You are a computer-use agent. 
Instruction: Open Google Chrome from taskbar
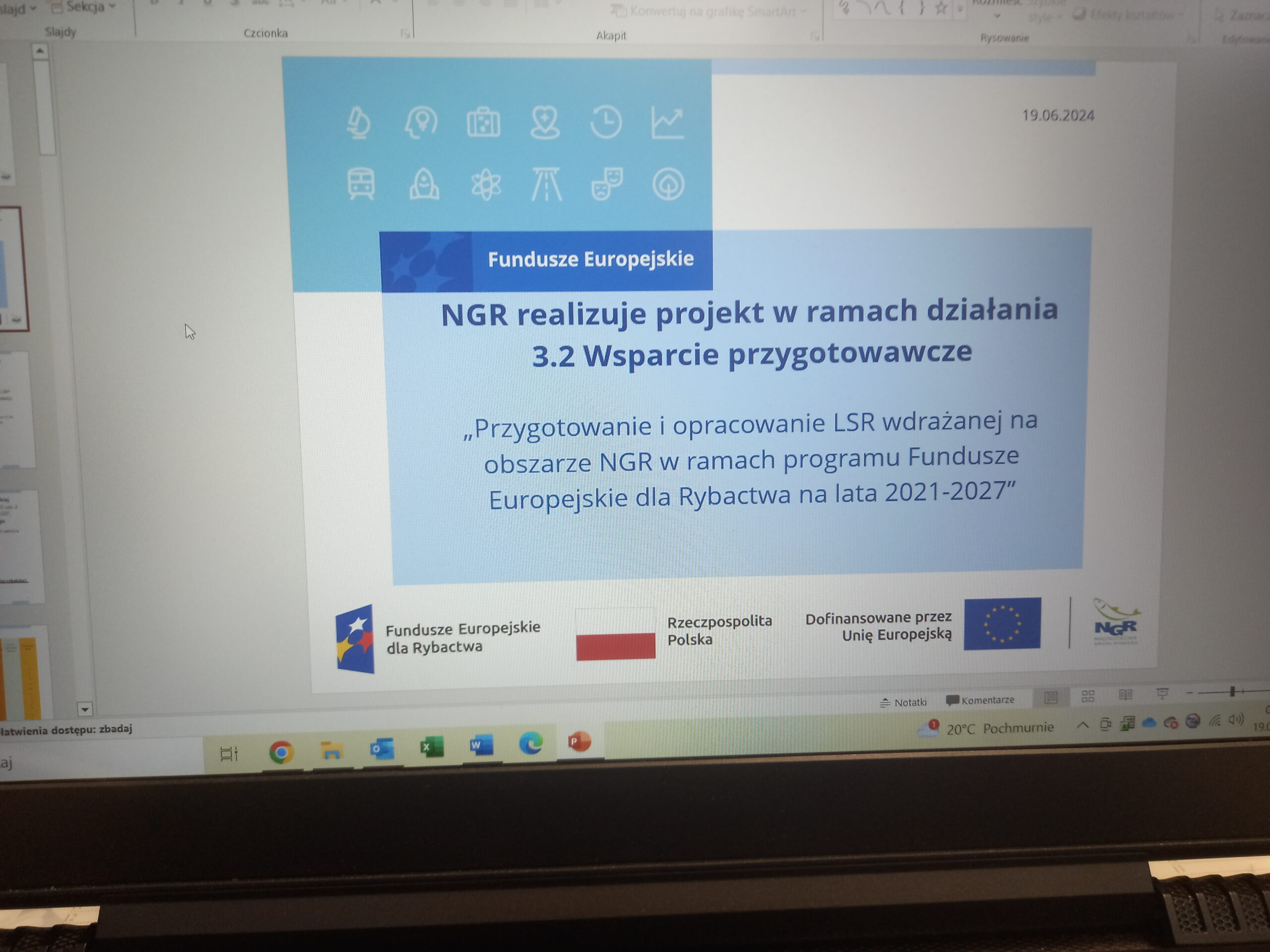[x=281, y=752]
